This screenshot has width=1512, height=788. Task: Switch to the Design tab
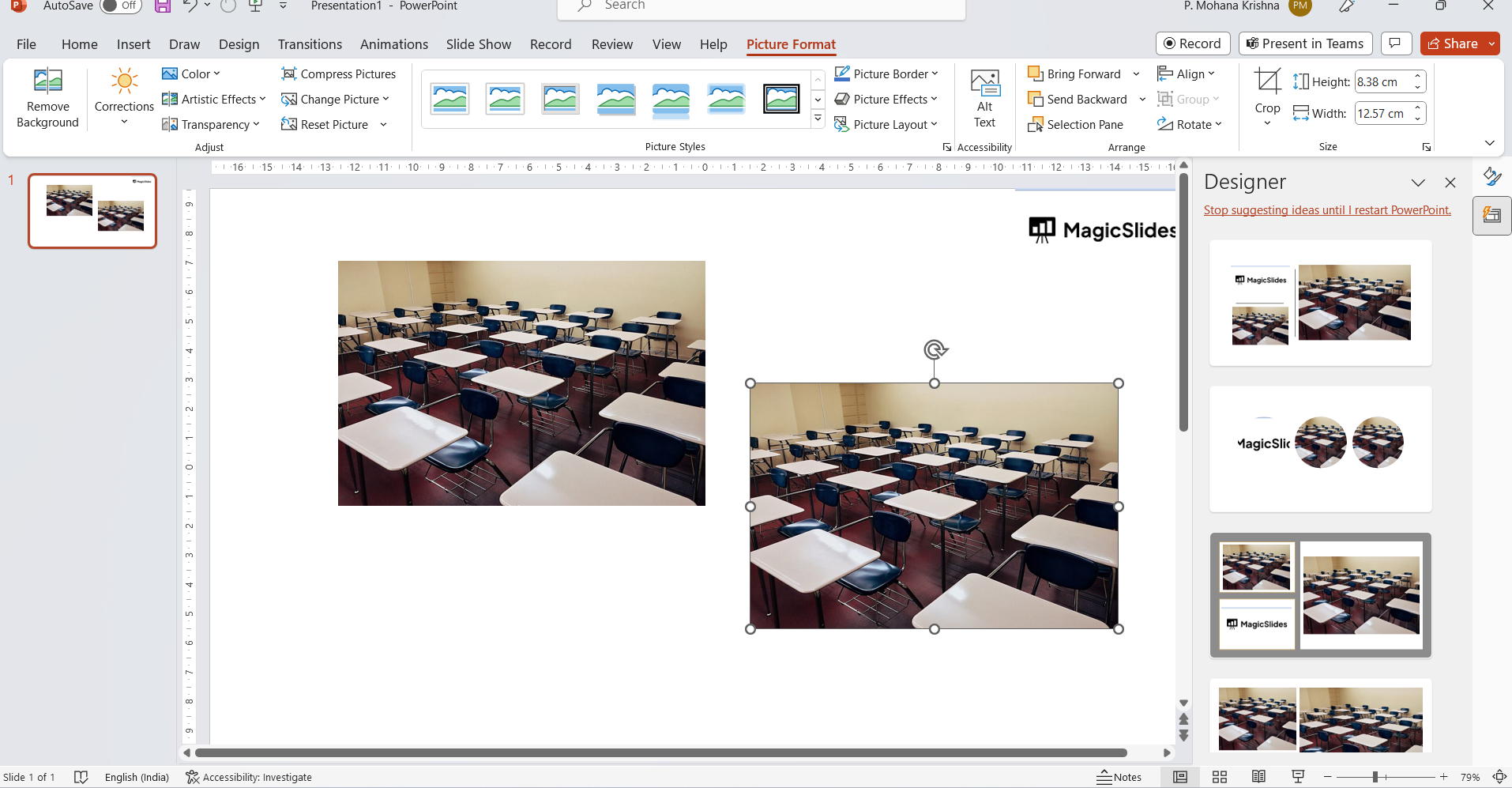(239, 44)
